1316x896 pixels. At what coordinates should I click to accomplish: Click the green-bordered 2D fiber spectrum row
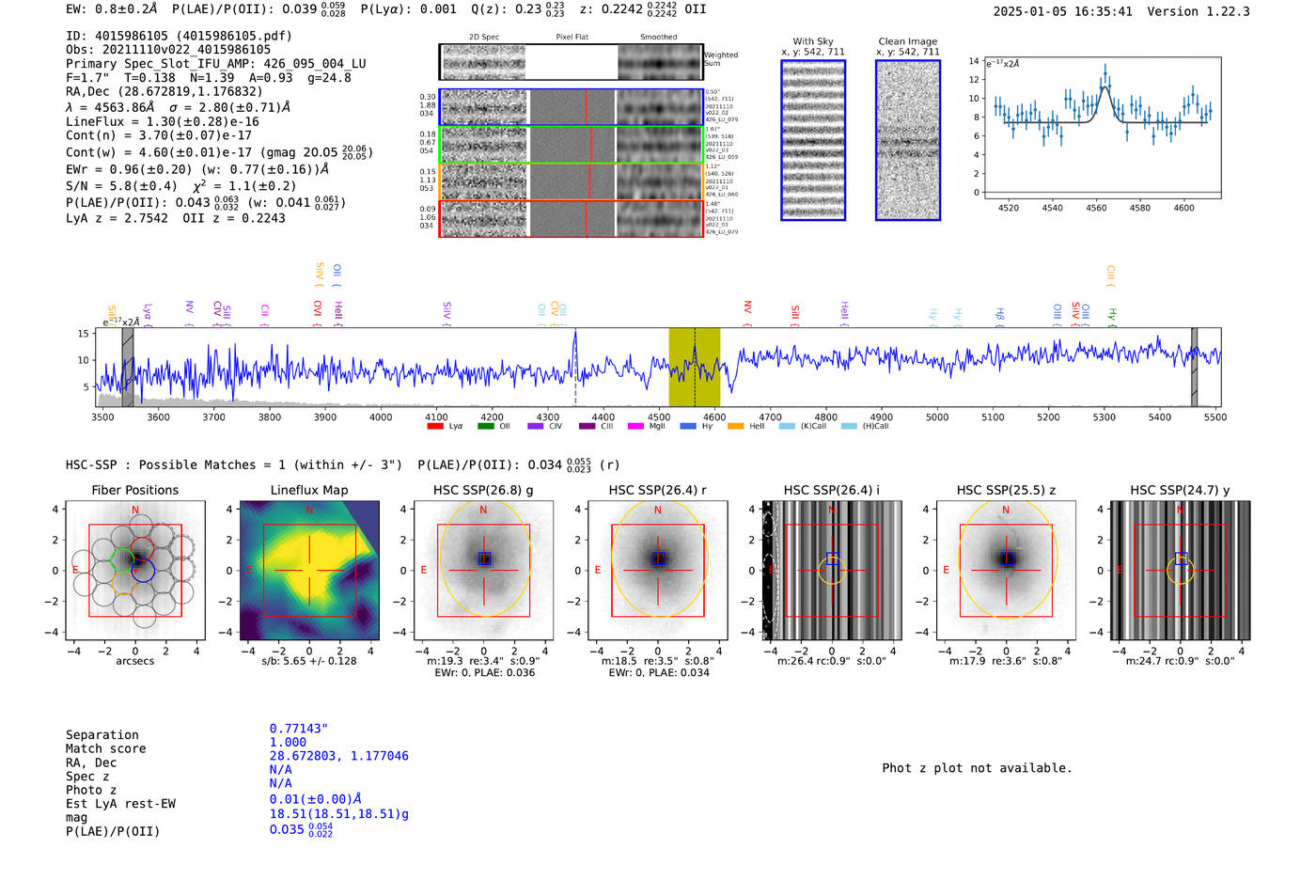coord(572,144)
